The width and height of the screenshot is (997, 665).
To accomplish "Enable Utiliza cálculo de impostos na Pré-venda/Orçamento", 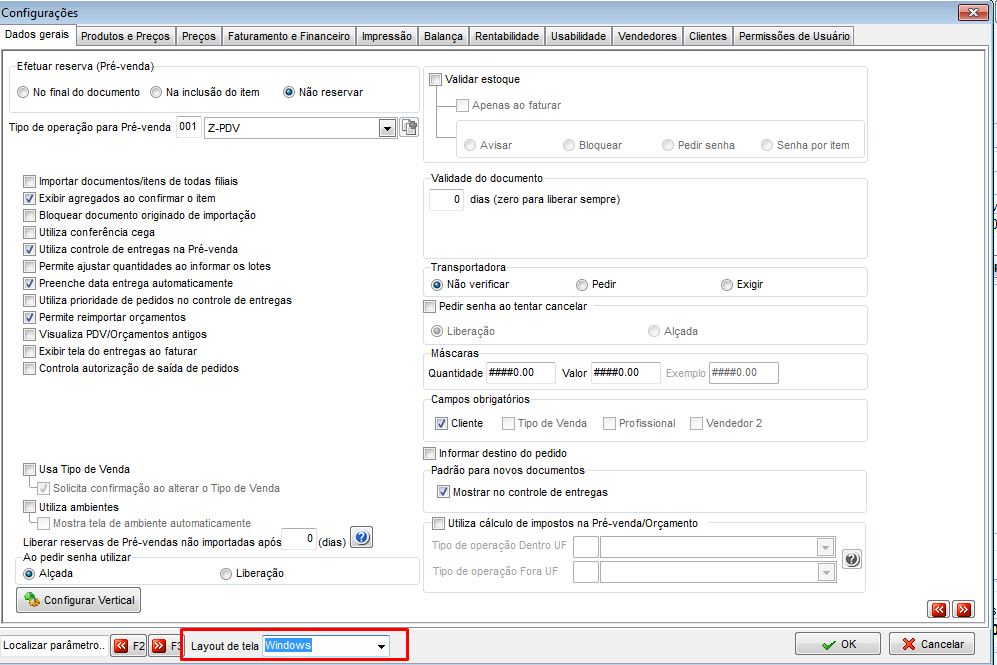I will click(x=439, y=524).
